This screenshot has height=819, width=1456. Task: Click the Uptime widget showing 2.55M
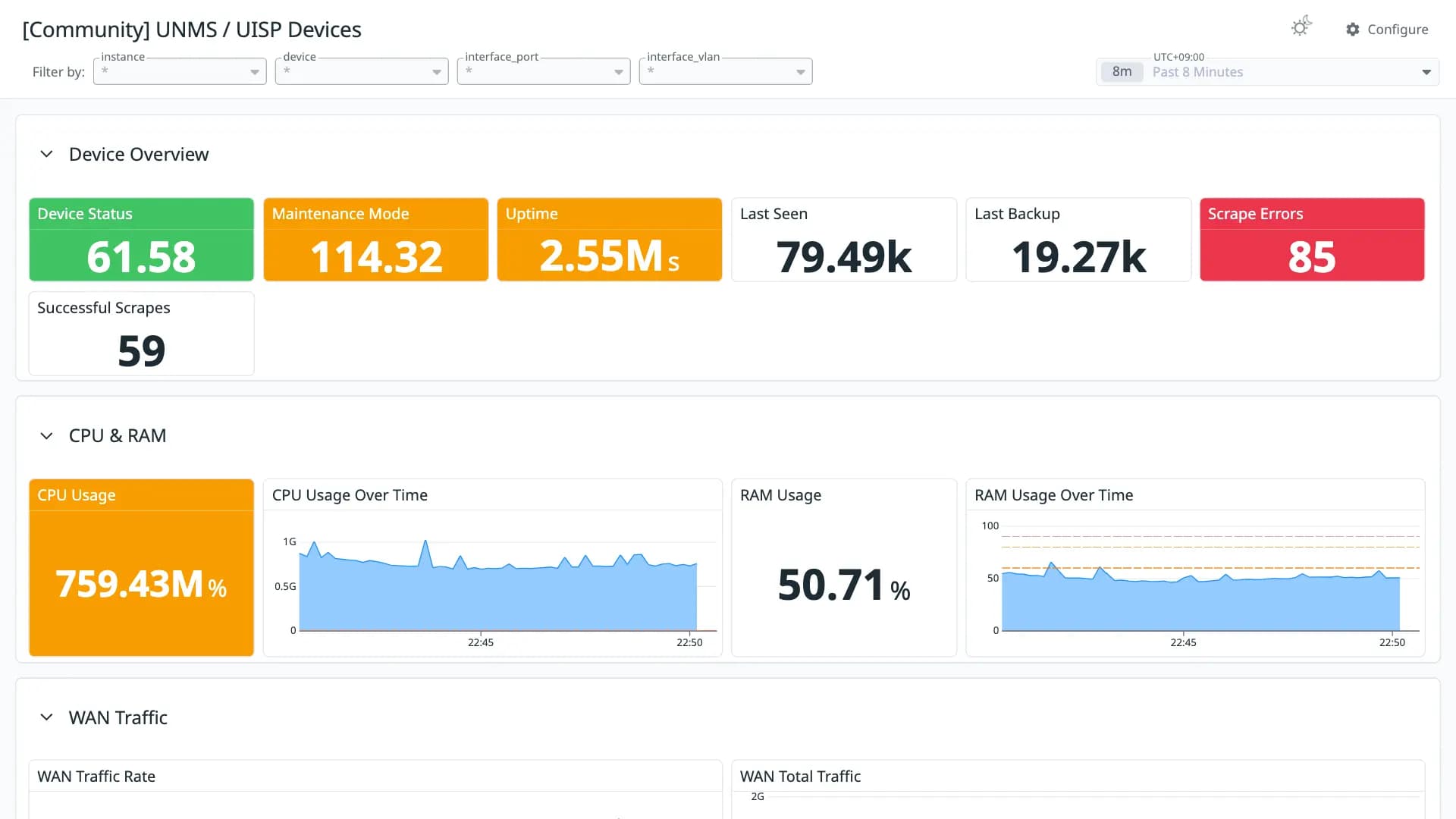(x=610, y=240)
